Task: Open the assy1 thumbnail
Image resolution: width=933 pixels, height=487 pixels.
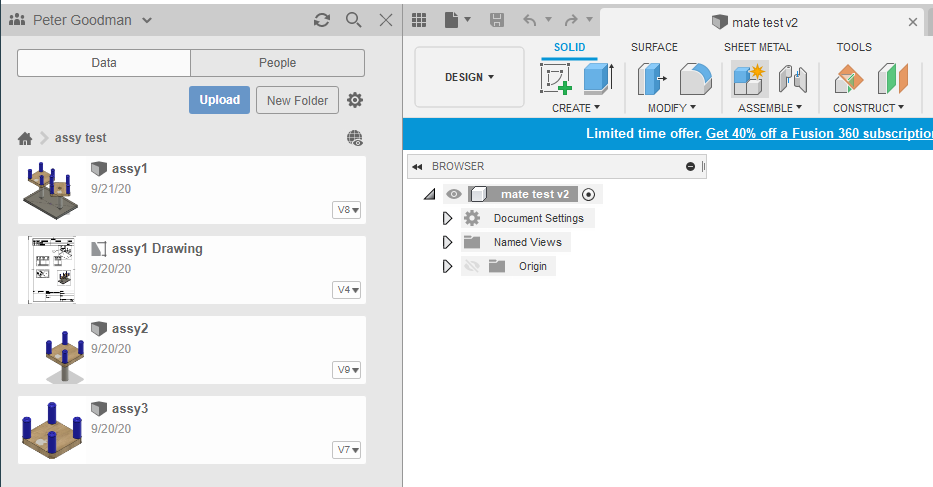Action: tap(51, 190)
